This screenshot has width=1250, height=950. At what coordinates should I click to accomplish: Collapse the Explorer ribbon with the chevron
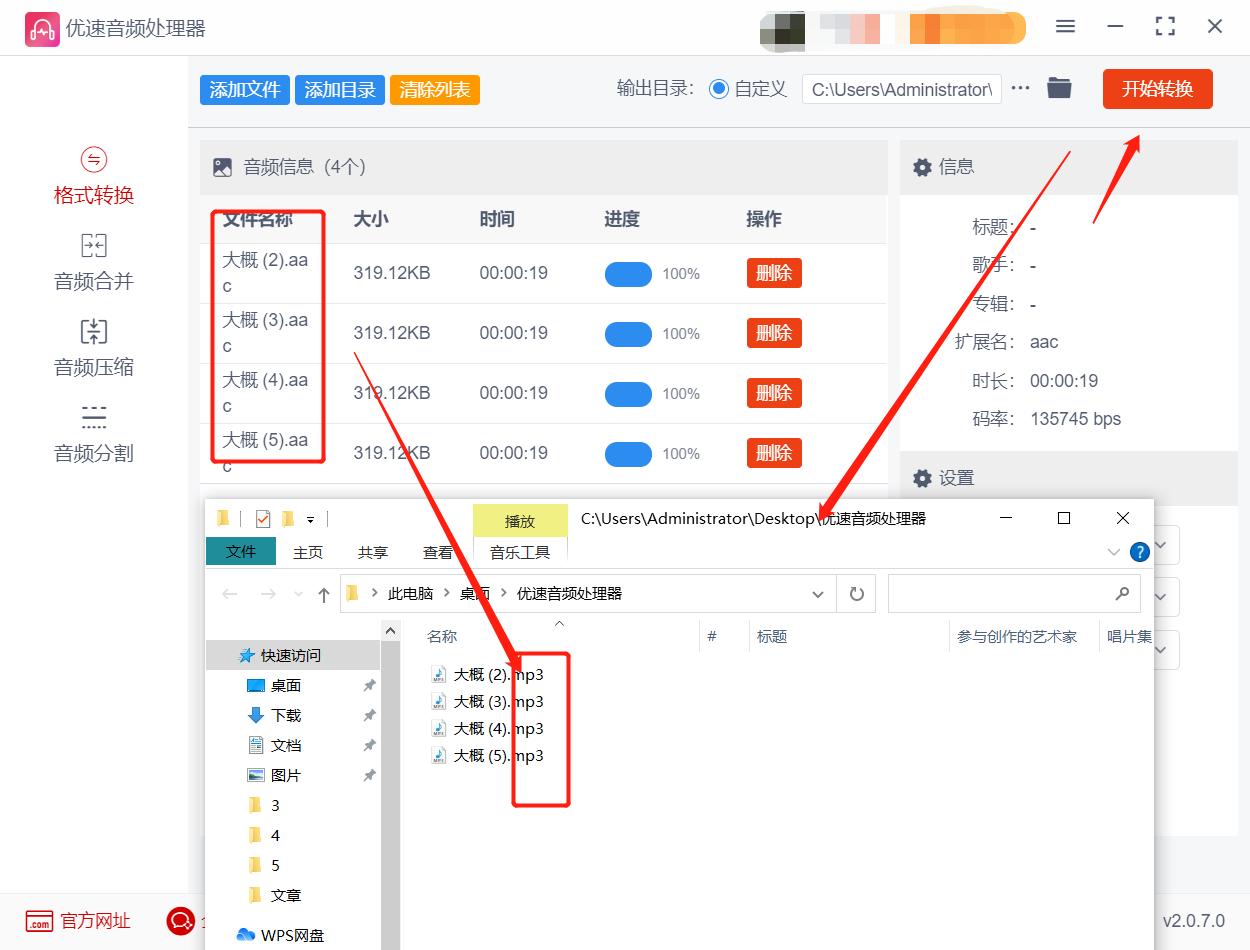1113,552
